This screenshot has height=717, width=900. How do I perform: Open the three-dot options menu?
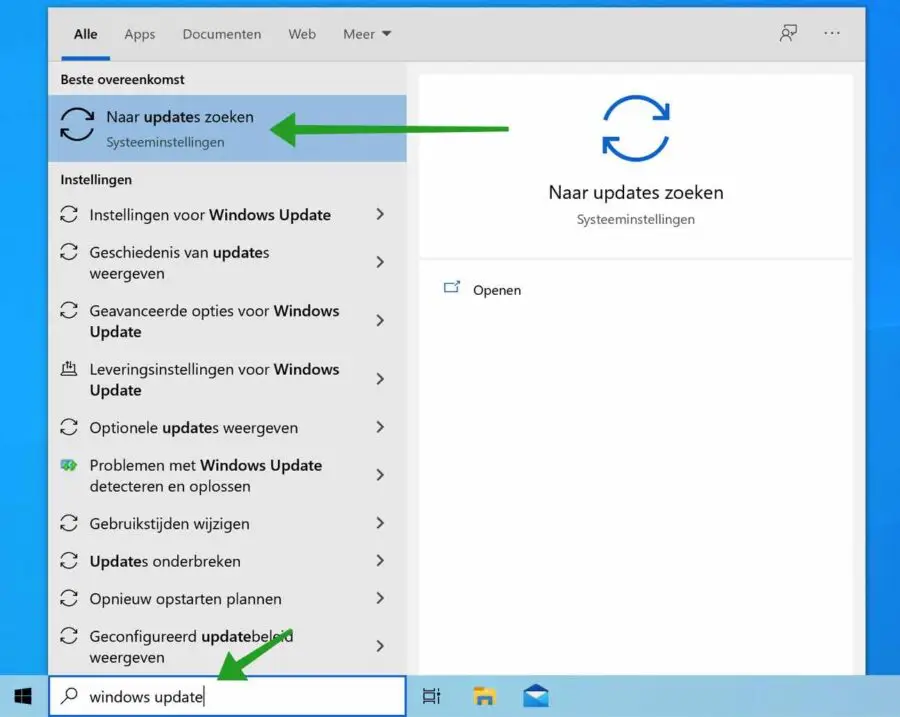832,33
